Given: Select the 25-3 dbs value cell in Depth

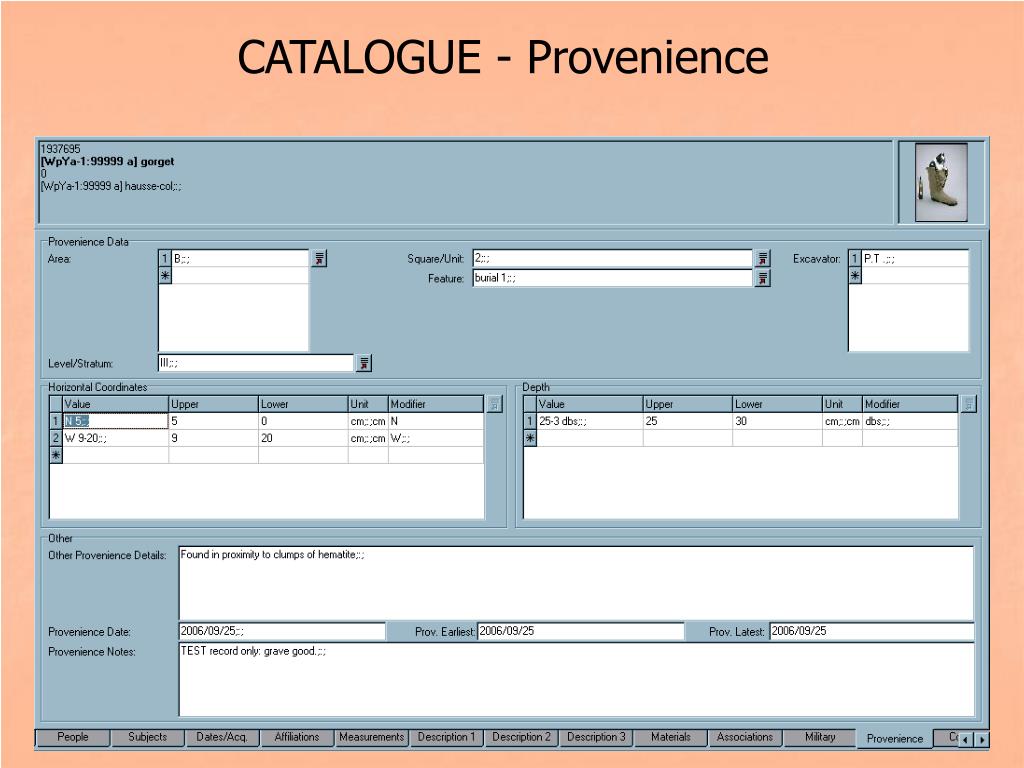Looking at the screenshot, I should click(590, 421).
